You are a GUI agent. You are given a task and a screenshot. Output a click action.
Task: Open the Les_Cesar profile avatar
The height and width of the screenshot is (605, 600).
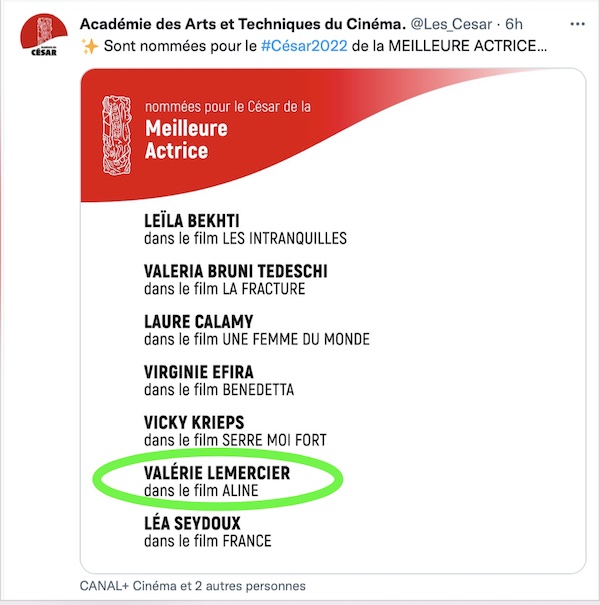click(x=44, y=35)
